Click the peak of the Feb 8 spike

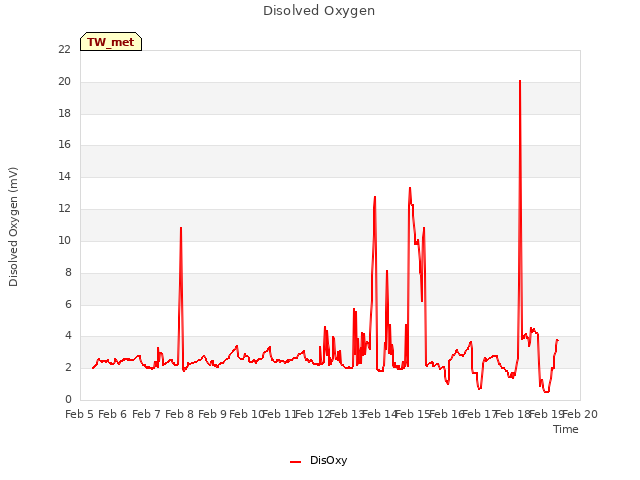[x=181, y=228]
